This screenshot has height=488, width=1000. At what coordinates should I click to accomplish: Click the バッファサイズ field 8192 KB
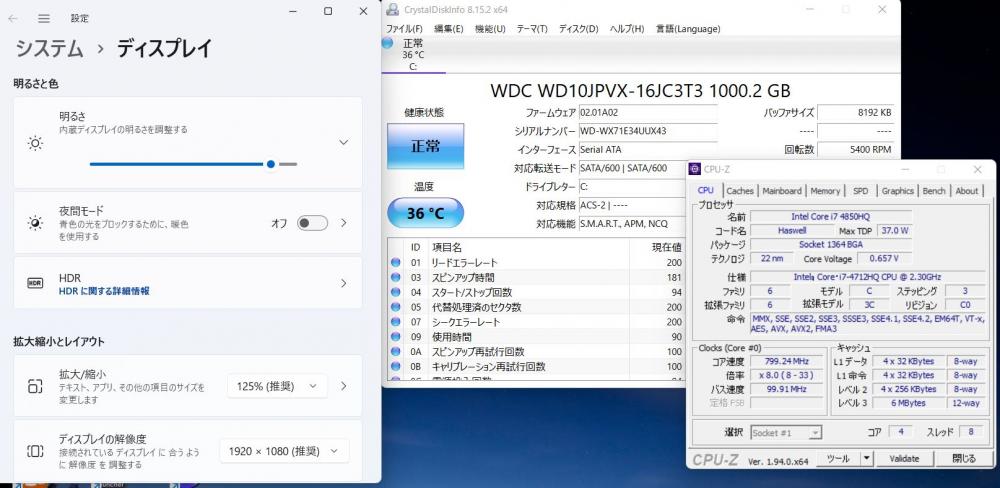coord(855,112)
